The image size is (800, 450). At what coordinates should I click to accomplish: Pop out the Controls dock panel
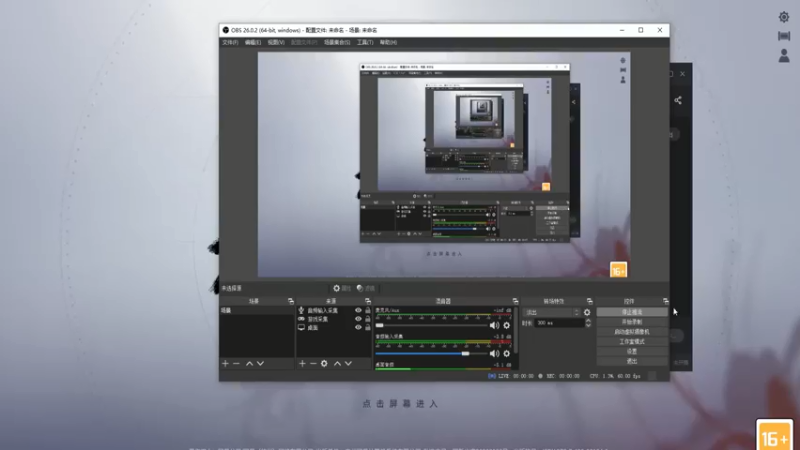click(x=666, y=301)
